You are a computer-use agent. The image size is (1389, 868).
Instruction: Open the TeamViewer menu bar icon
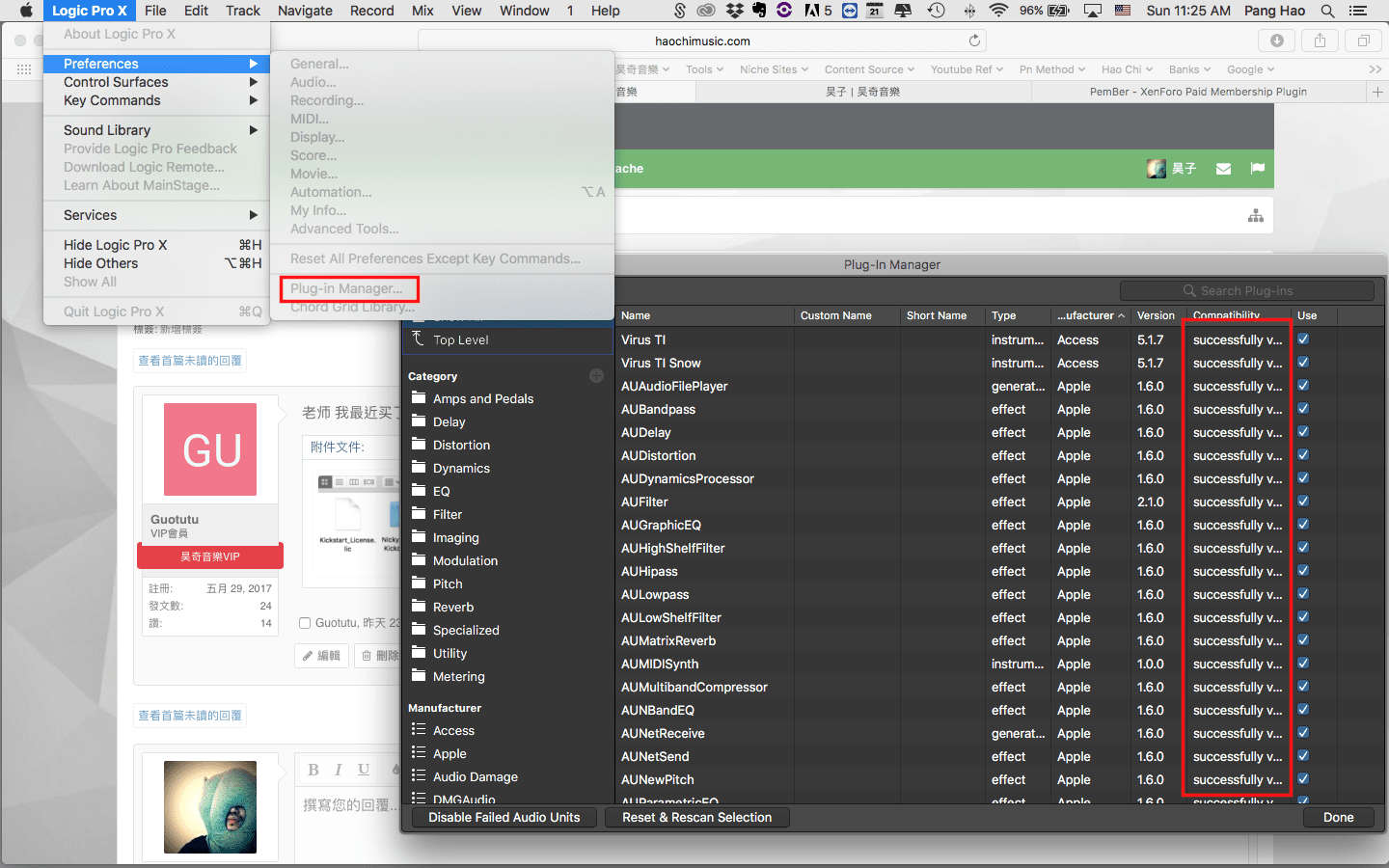click(x=849, y=11)
